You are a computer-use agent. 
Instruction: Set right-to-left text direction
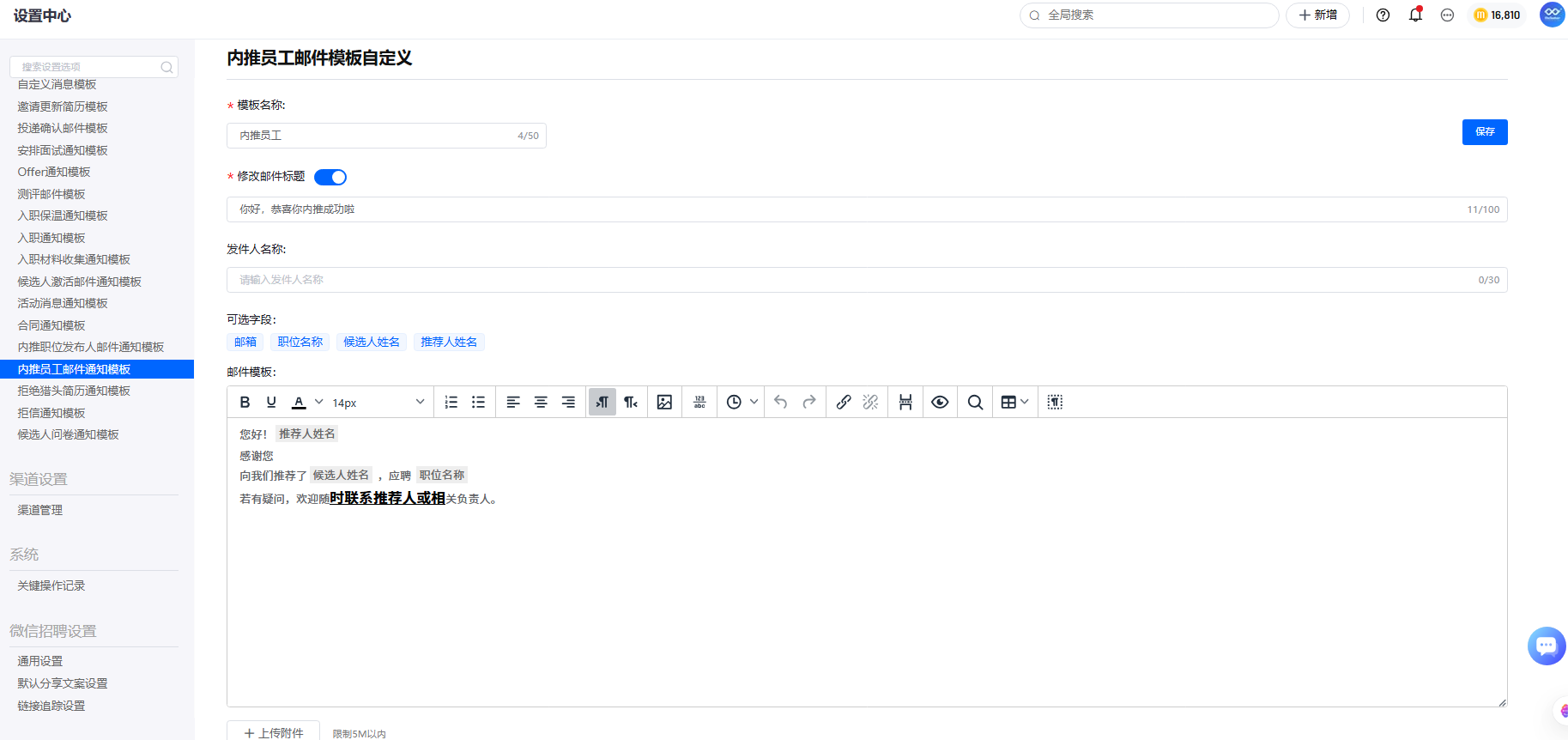(x=631, y=402)
